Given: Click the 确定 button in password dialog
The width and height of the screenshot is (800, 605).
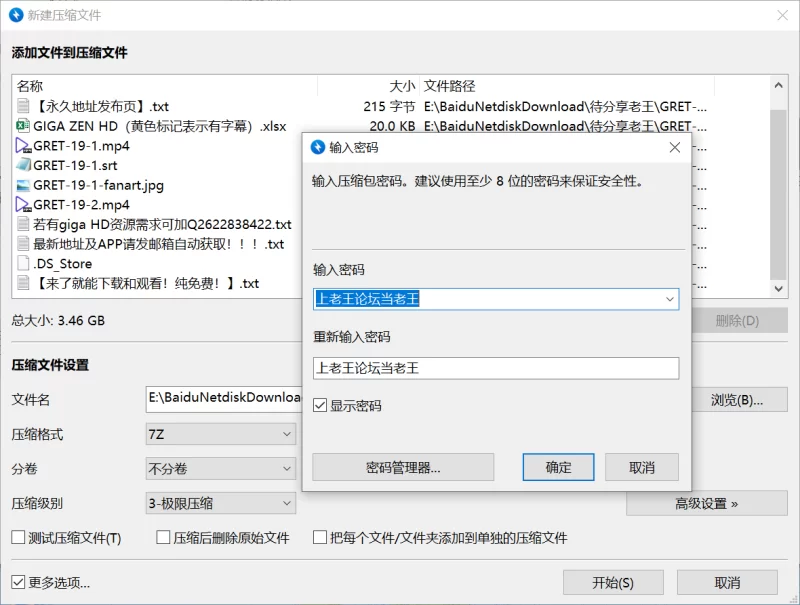Looking at the screenshot, I should pos(558,467).
